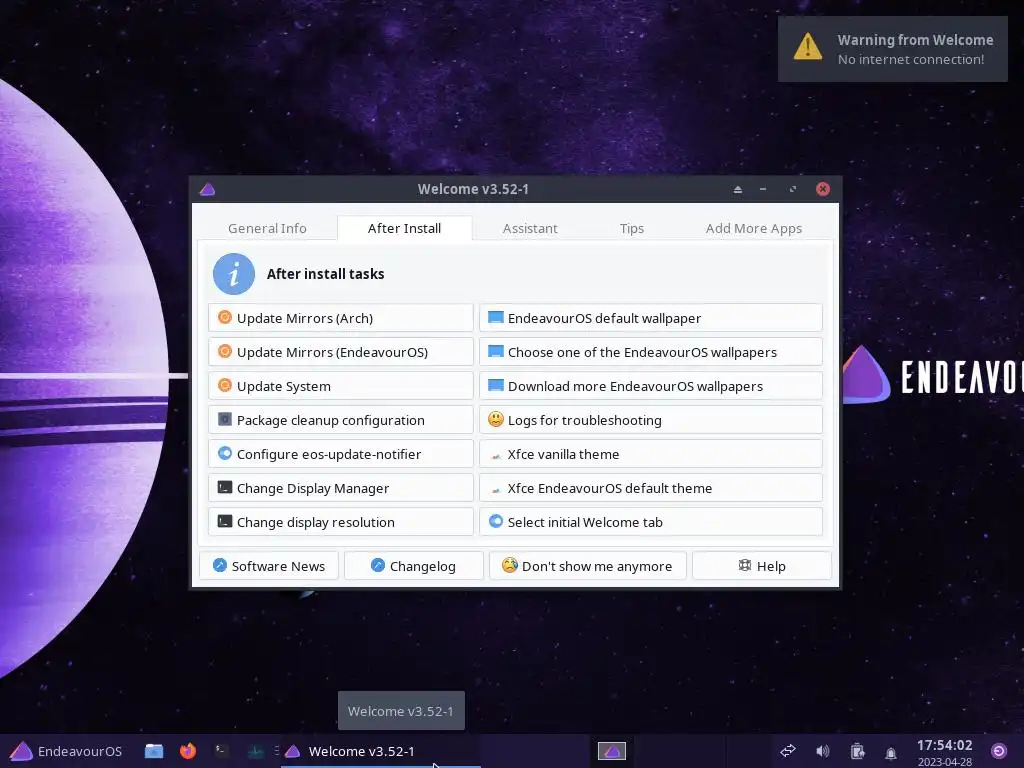Choose one of the EndeavourOS wallpapers

[650, 351]
